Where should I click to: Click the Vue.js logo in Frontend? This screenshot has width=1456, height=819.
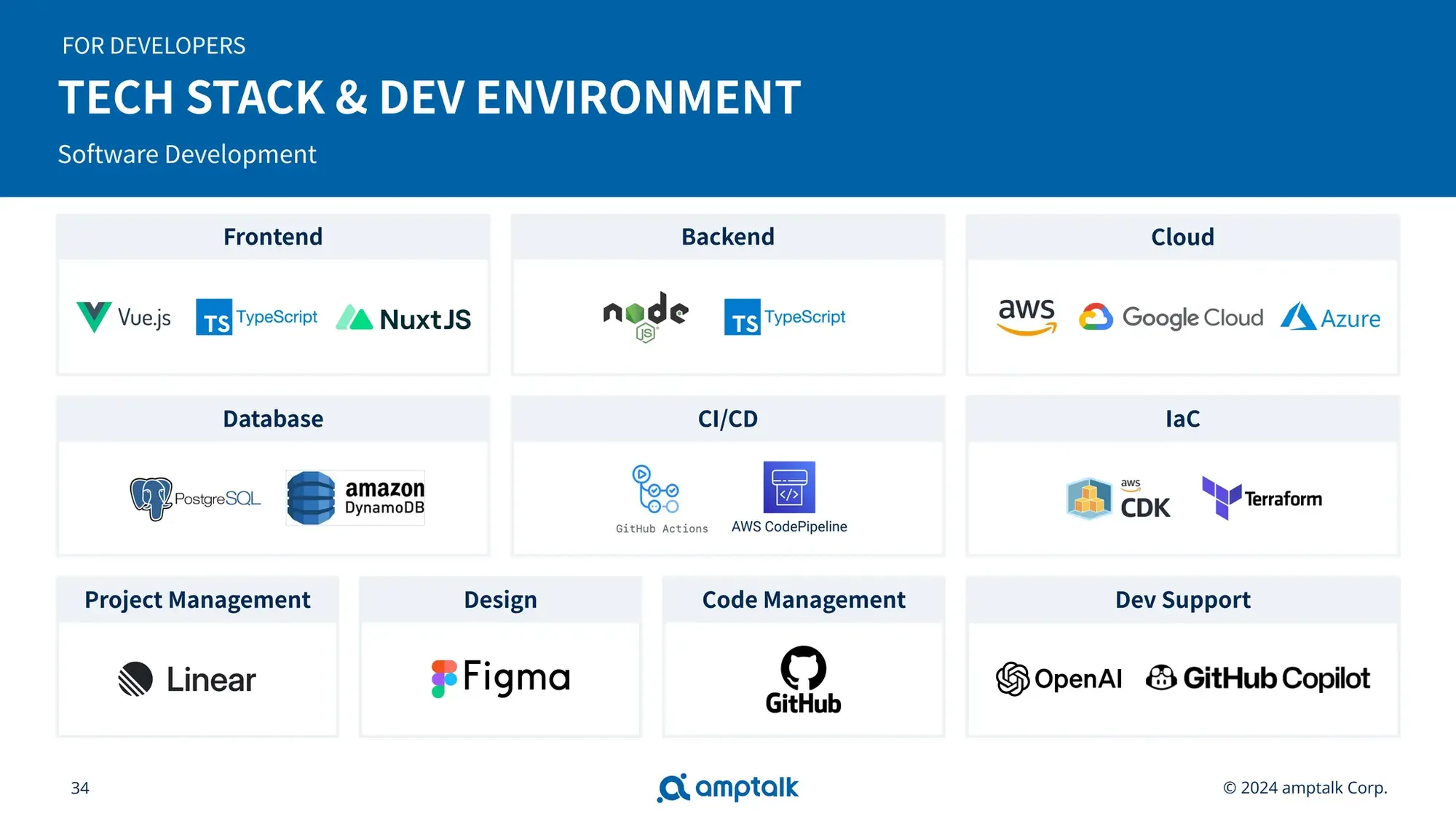click(x=124, y=317)
